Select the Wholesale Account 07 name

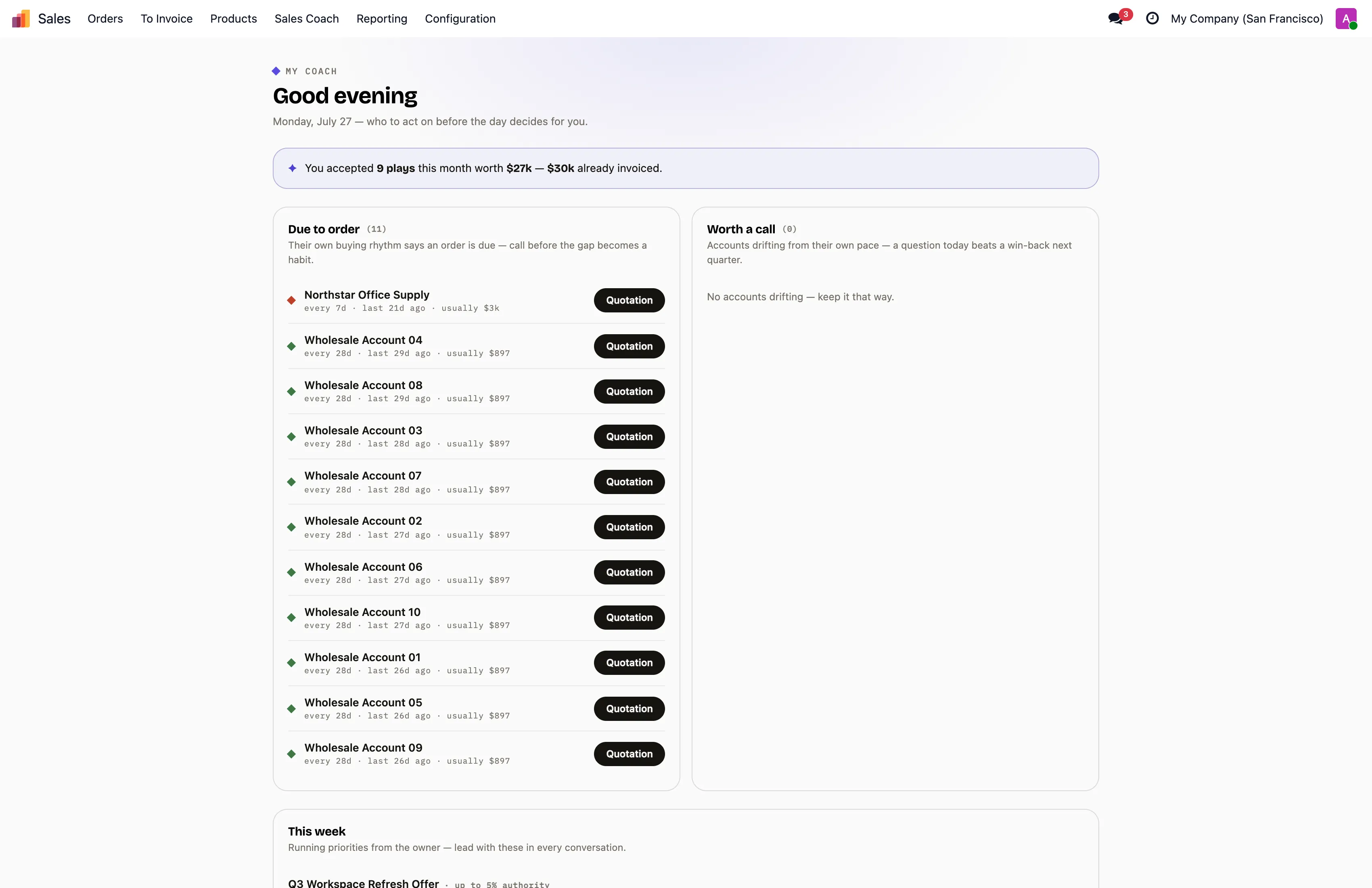pos(363,476)
